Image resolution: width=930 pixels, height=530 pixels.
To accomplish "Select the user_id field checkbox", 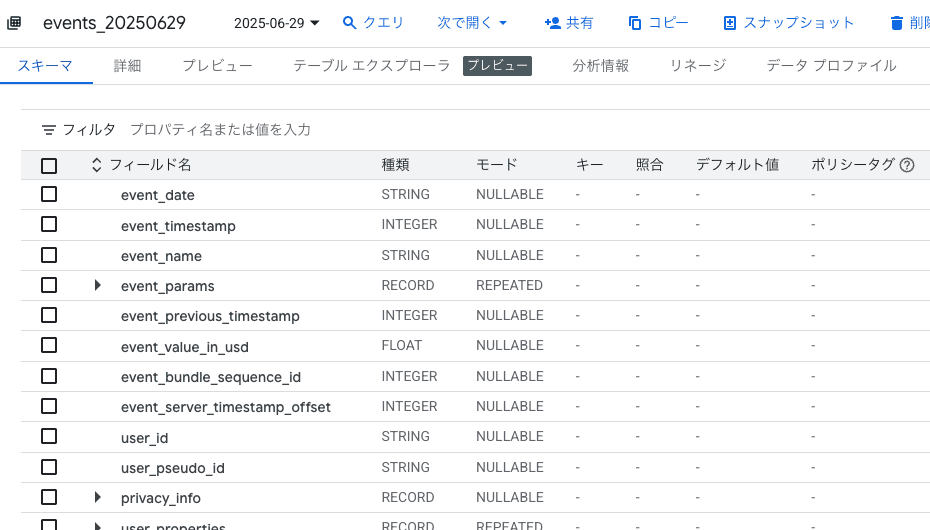I will click(x=49, y=436).
